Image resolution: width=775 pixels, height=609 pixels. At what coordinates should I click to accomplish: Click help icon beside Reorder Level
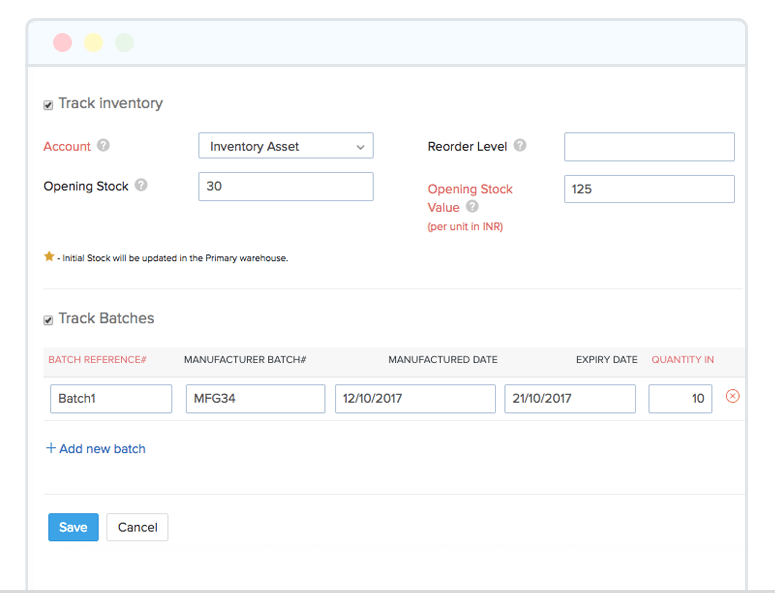tap(520, 146)
